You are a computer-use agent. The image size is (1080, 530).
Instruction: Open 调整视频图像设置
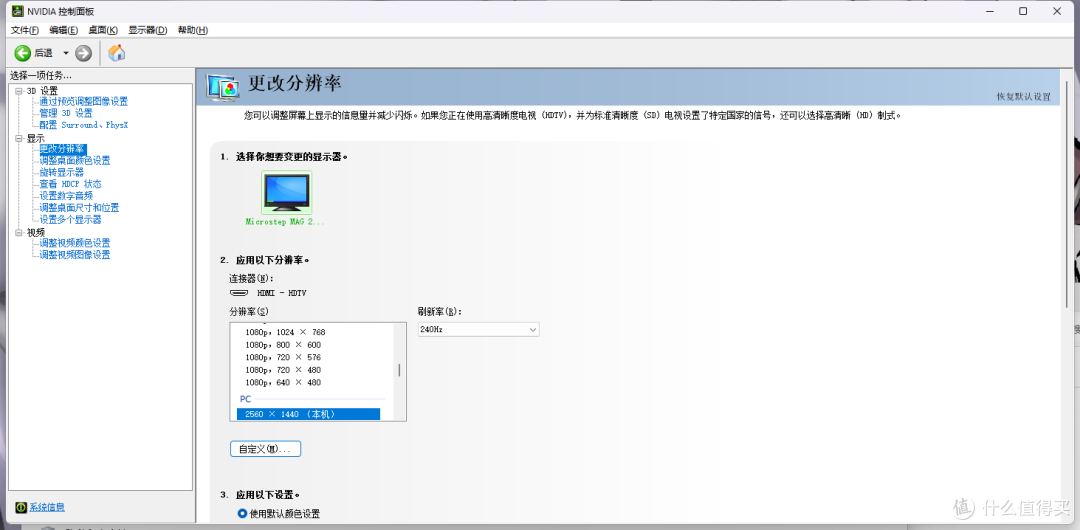(74, 254)
